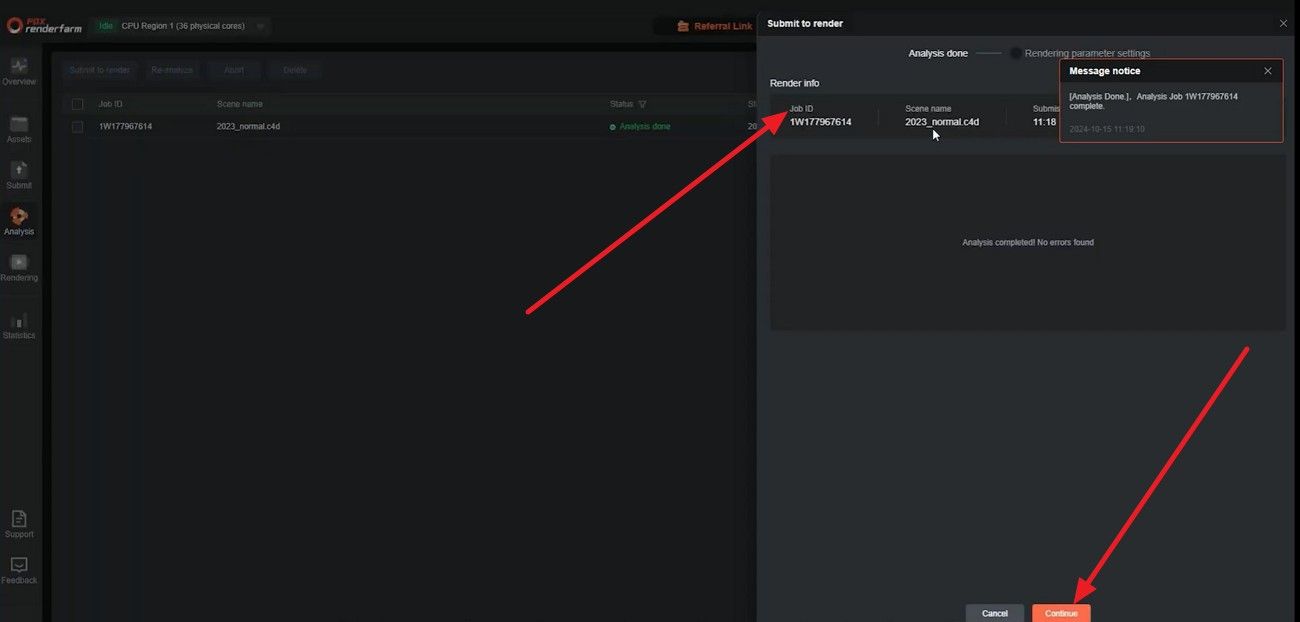Go to the Submit sidebar icon
This screenshot has height=622, width=1300.
[x=19, y=175]
